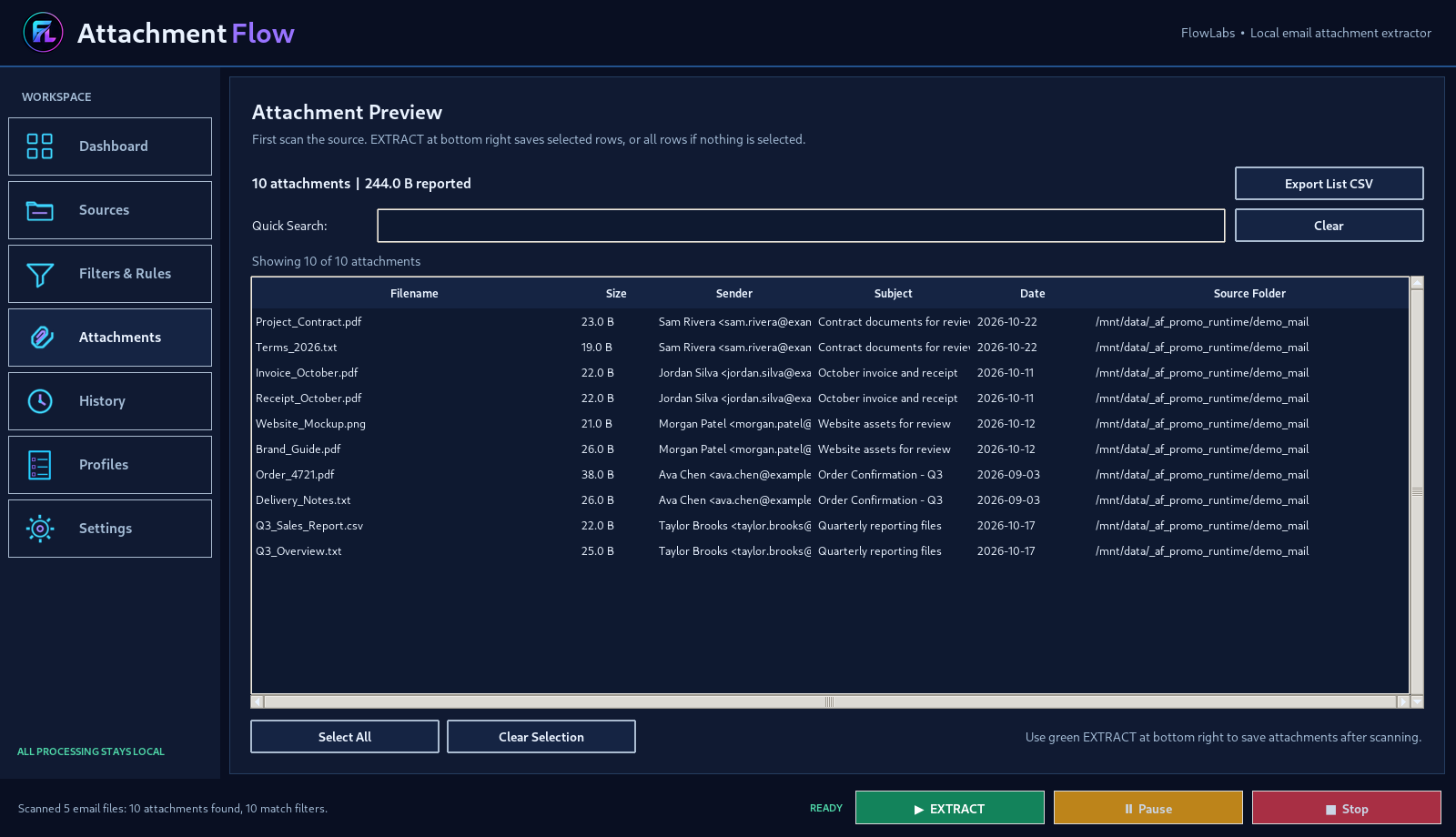Screen dimensions: 1456x837
Task: Pause the extraction process
Action: pos(1148,808)
